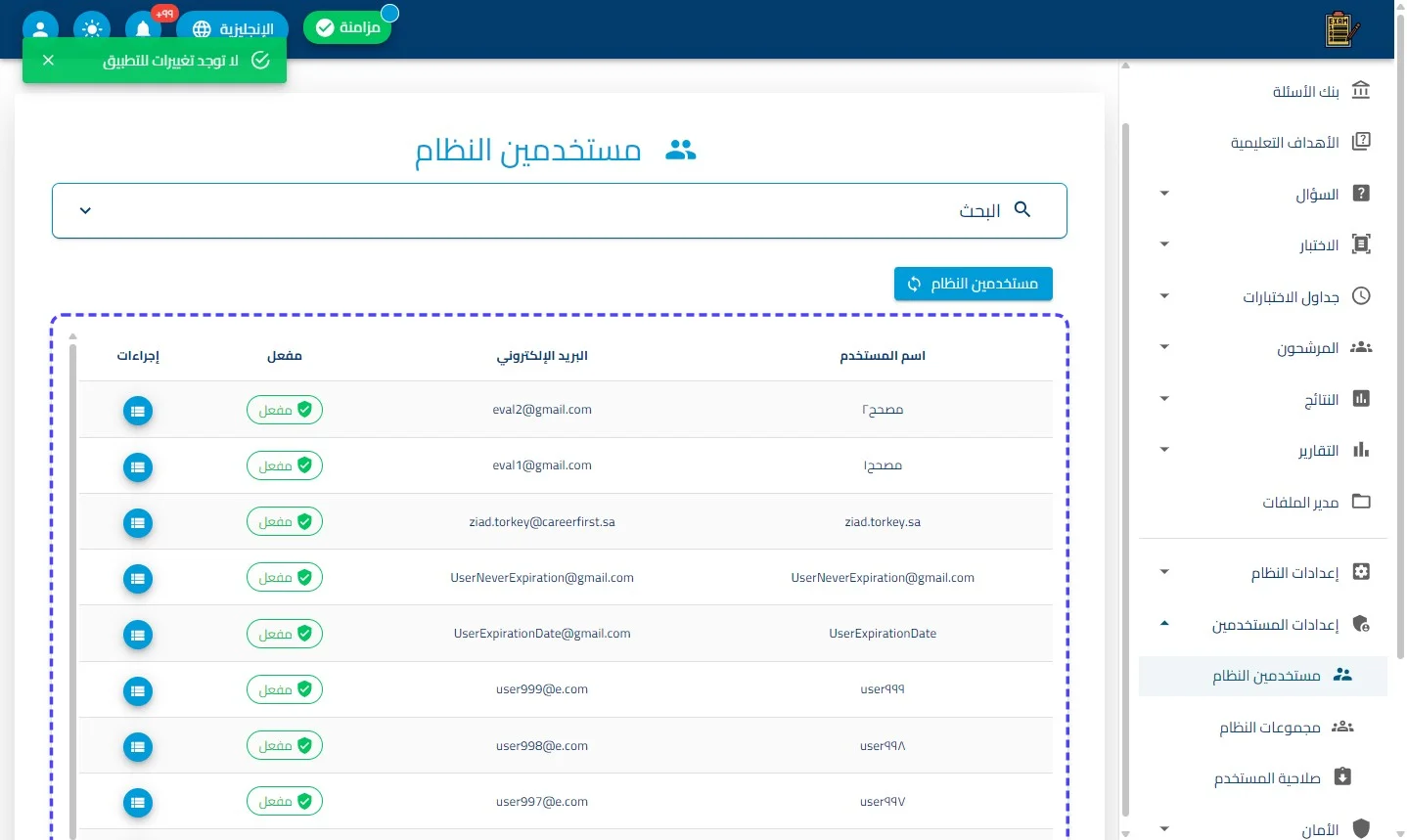This screenshot has height=840, width=1407.
Task: Open بنك الأسئلة in sidebar
Action: [1263, 91]
